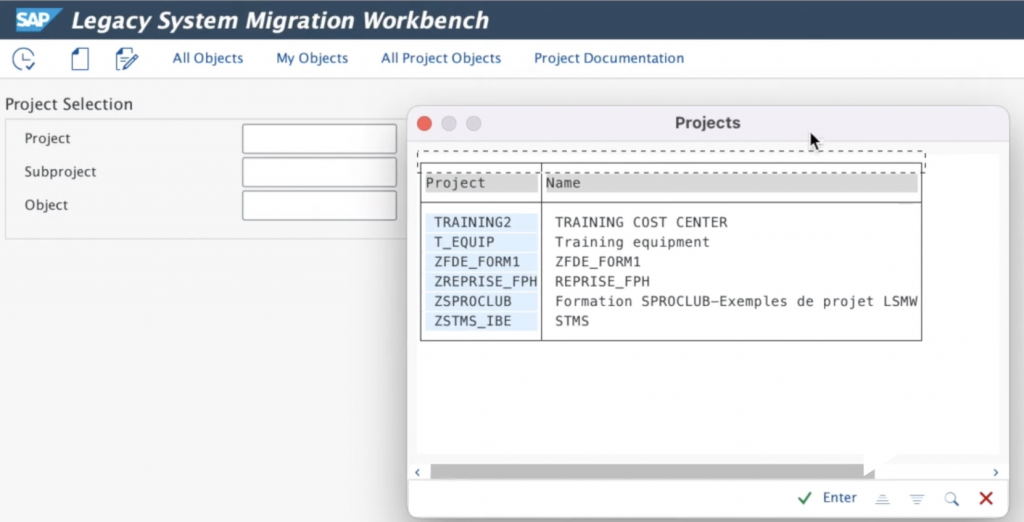Click horizontal scrollbar left arrow

coord(418,472)
